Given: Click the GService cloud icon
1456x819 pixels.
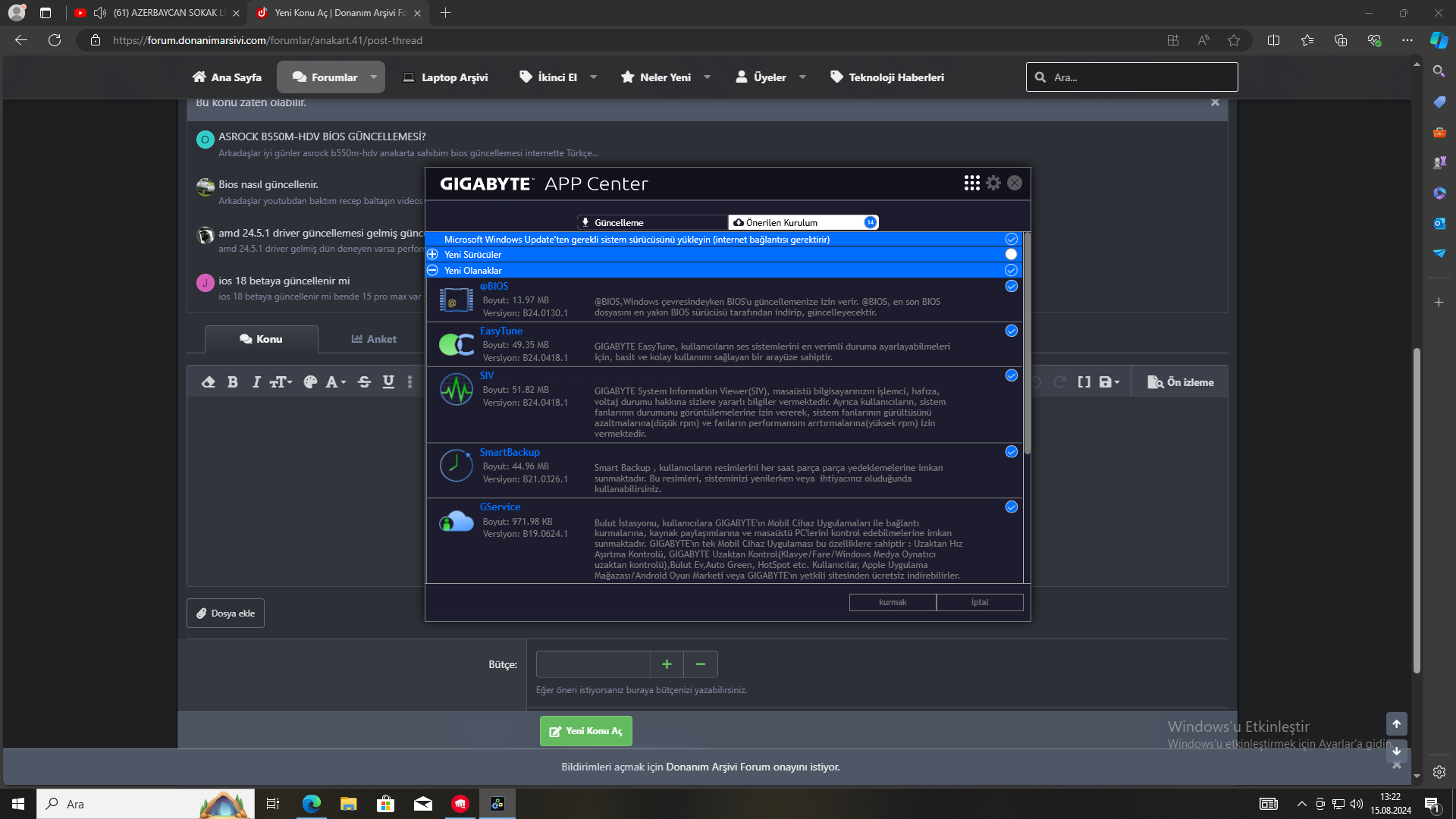Looking at the screenshot, I should click(x=457, y=521).
